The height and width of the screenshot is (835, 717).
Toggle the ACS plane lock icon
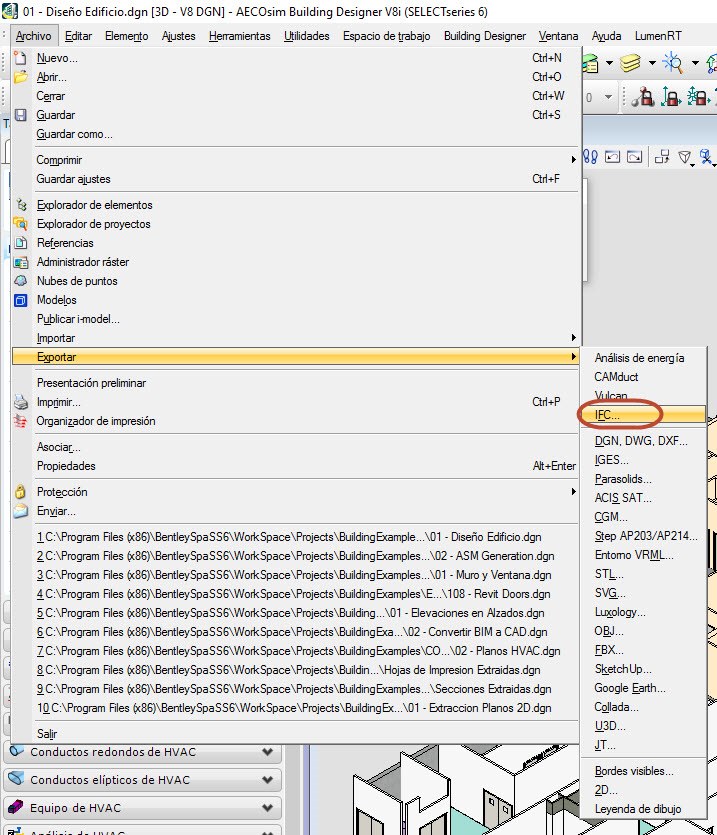pyautogui.click(x=671, y=97)
